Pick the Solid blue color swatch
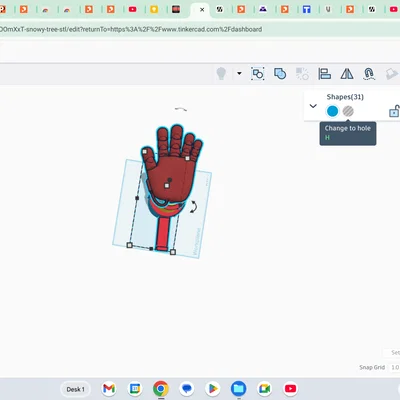400x400 pixels. (332, 111)
